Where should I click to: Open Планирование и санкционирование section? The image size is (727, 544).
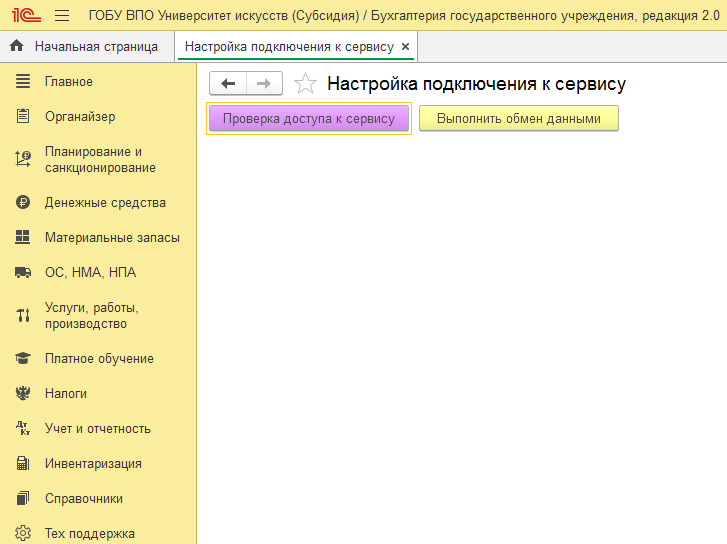(x=100, y=160)
